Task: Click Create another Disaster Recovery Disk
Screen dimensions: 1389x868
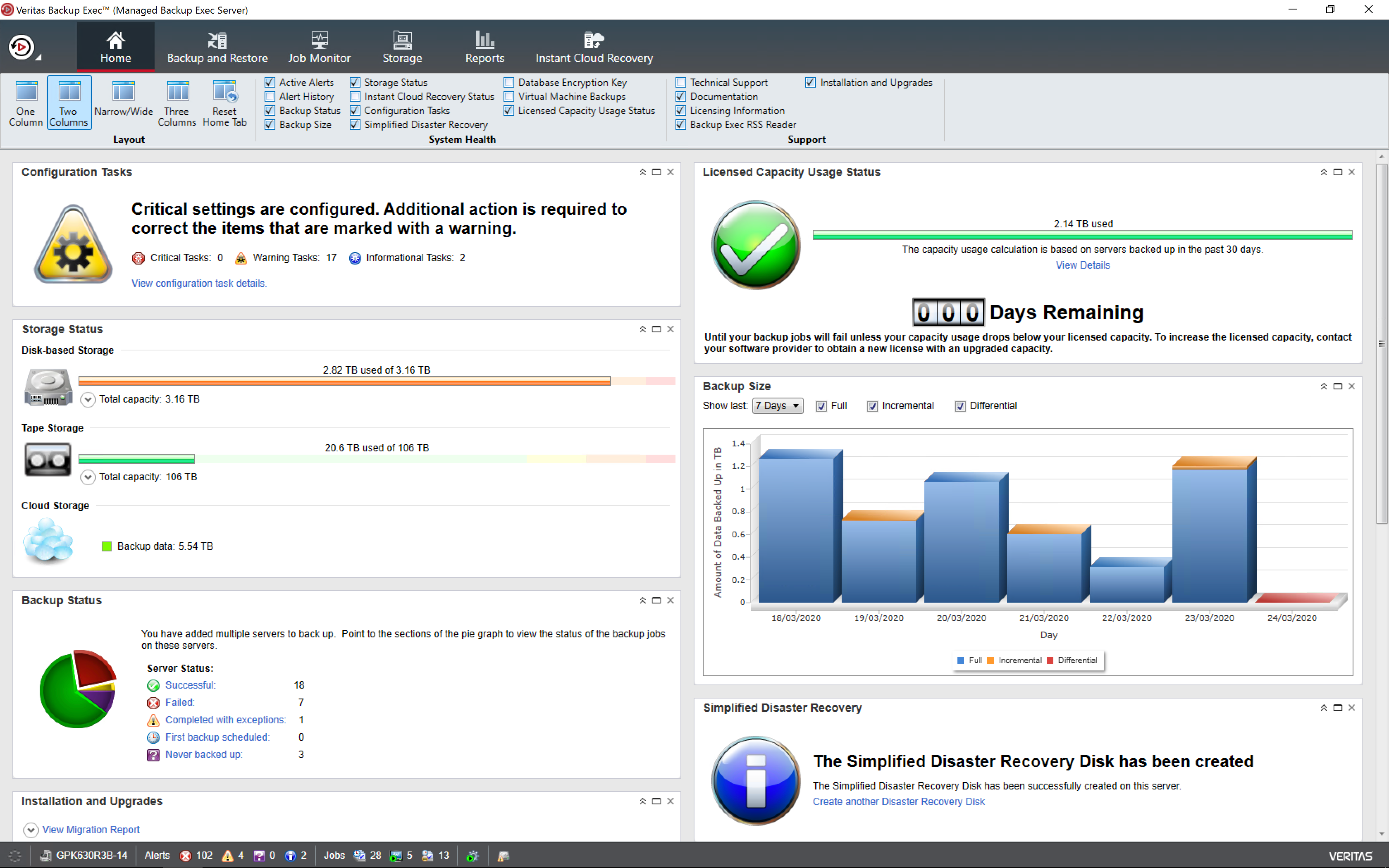Action: pyautogui.click(x=899, y=801)
